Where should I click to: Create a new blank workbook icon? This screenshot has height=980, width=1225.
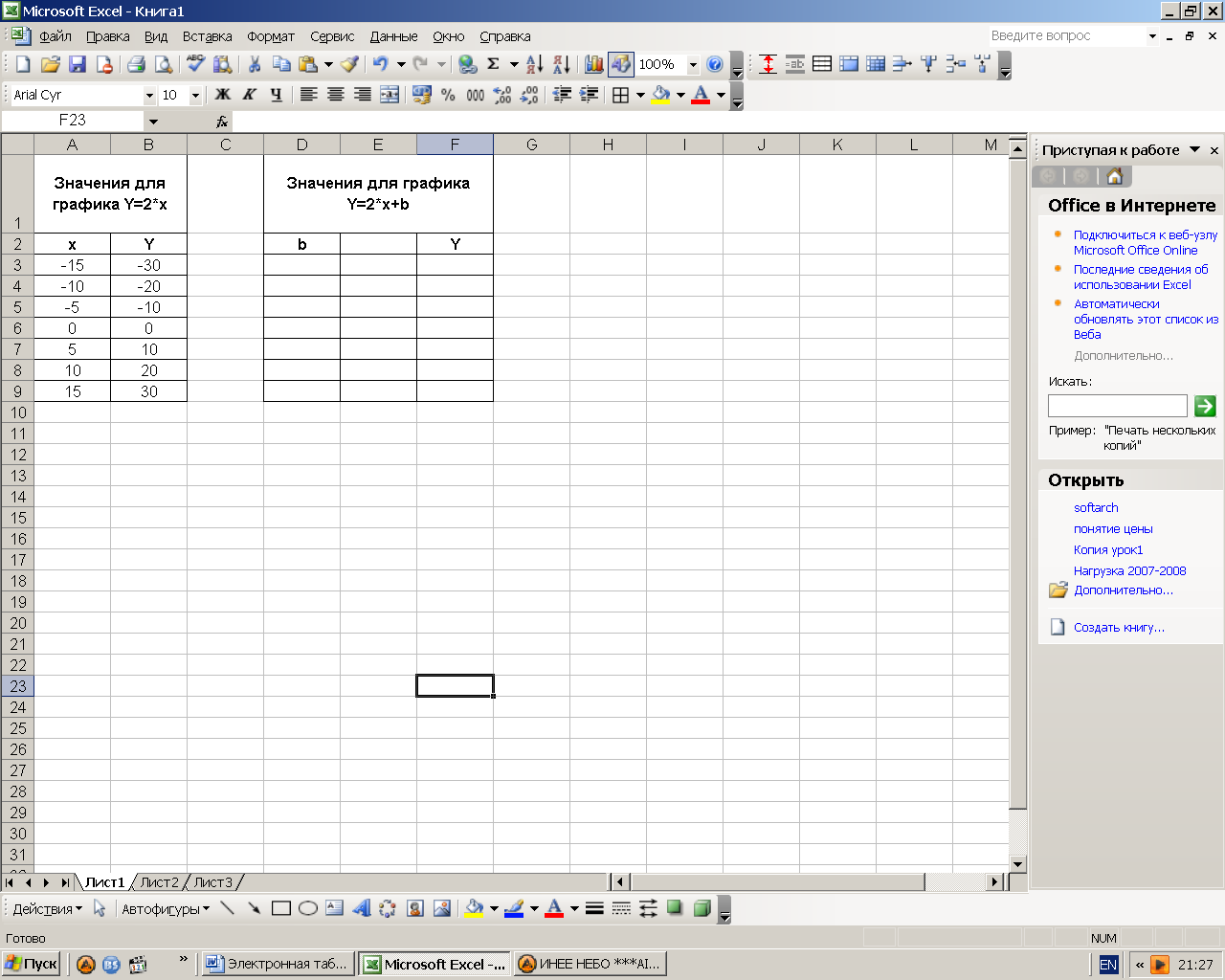click(23, 64)
